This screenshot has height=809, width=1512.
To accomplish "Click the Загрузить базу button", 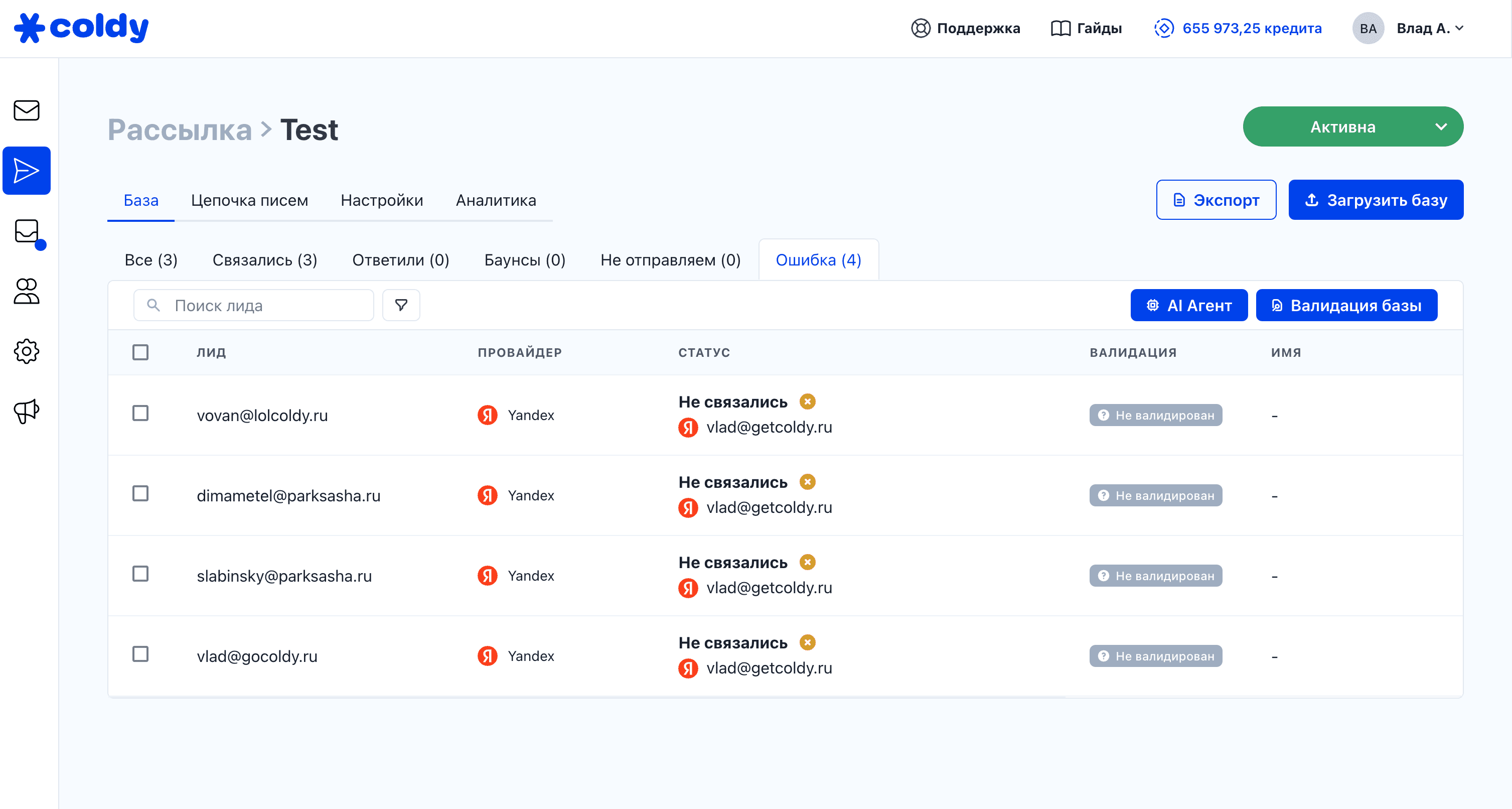I will pos(1376,200).
